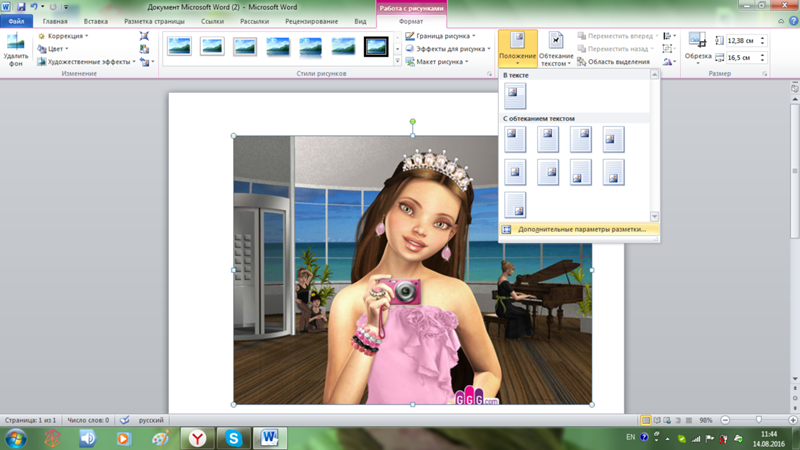Switch to Full Screen Reading view

[657, 420]
